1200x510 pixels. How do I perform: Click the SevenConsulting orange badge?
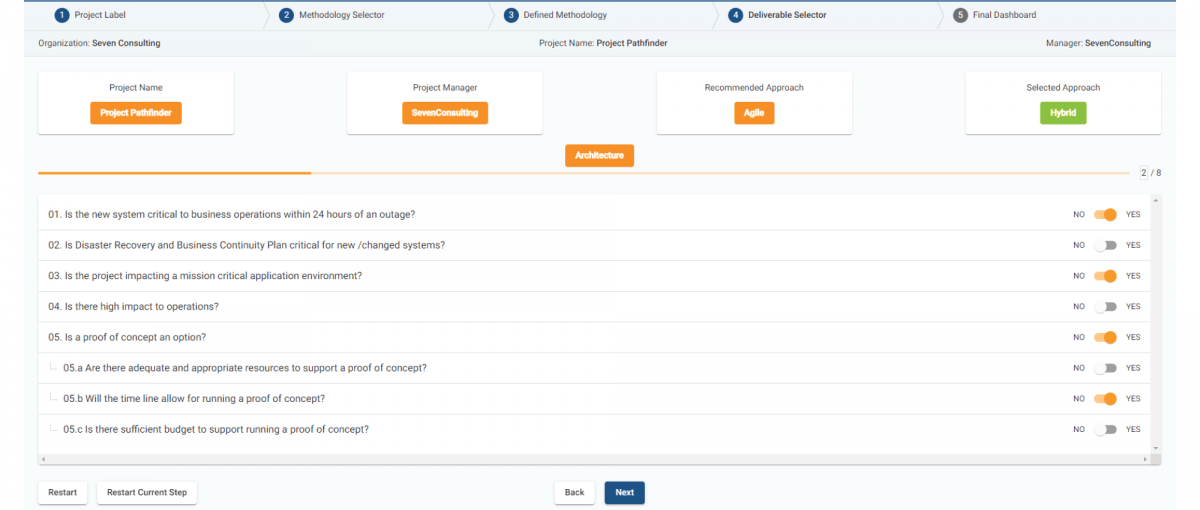[x=445, y=113]
